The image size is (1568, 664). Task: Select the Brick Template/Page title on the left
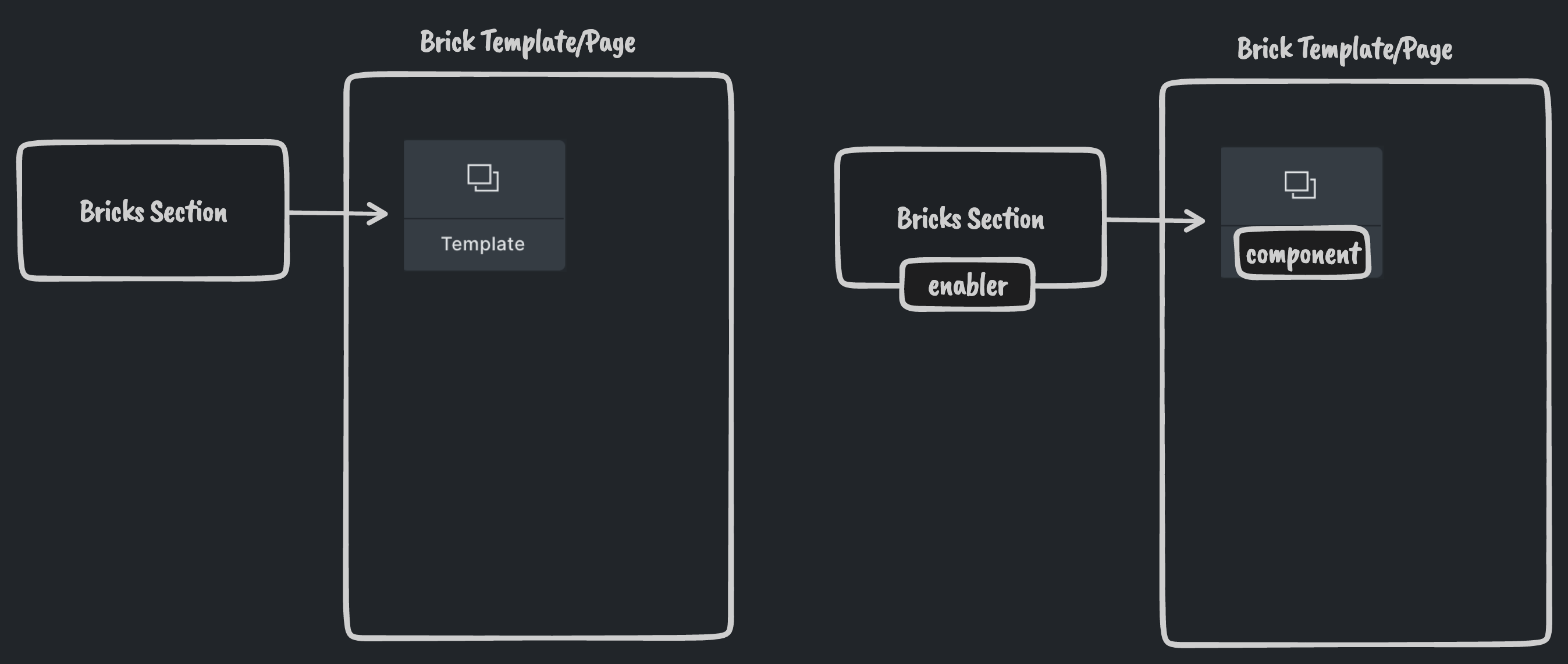point(527,42)
